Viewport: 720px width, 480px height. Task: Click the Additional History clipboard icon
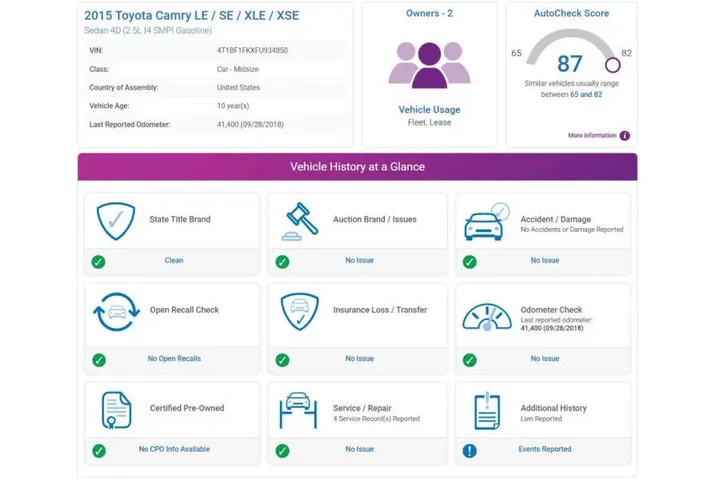[x=487, y=409]
